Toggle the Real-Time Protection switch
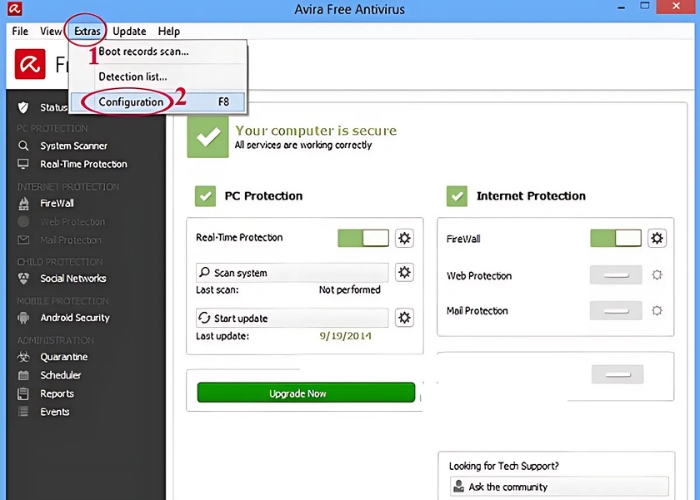700x500 pixels. coord(362,238)
